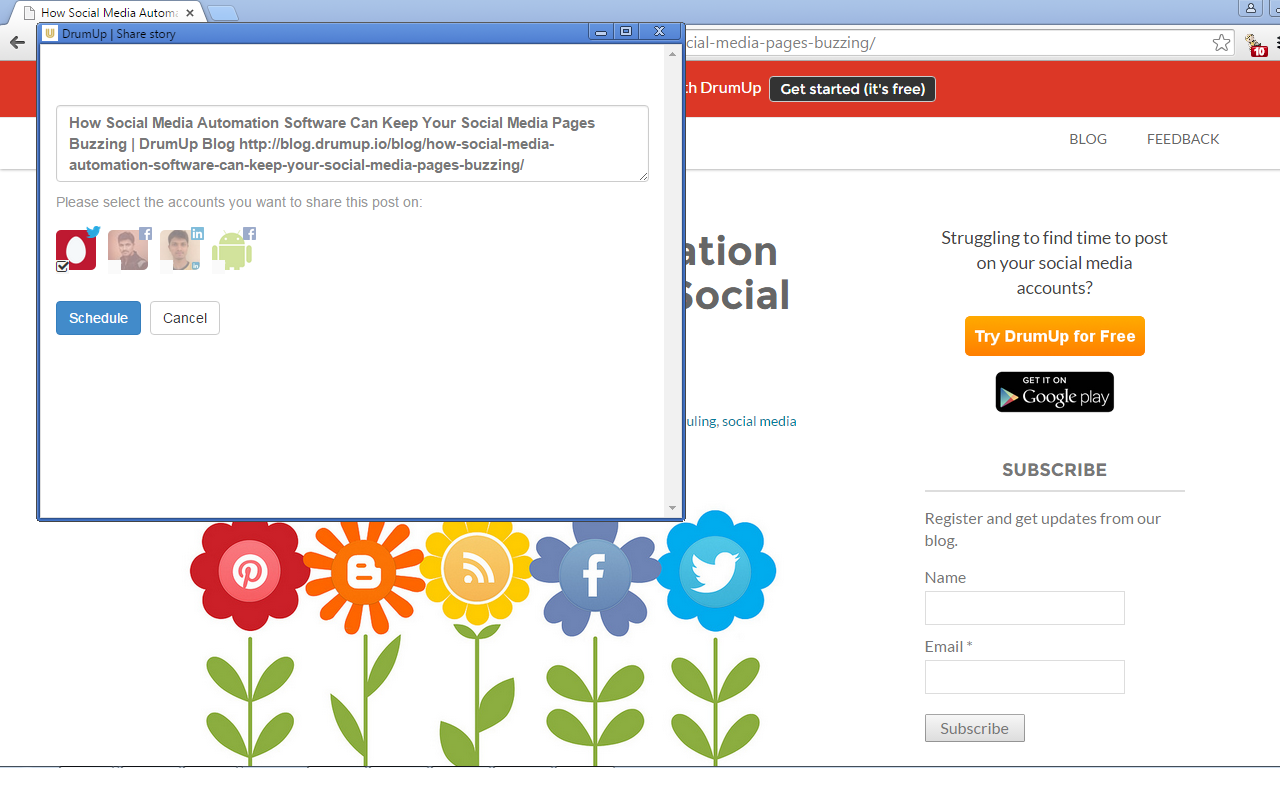Open a new browser tab

[223, 13]
